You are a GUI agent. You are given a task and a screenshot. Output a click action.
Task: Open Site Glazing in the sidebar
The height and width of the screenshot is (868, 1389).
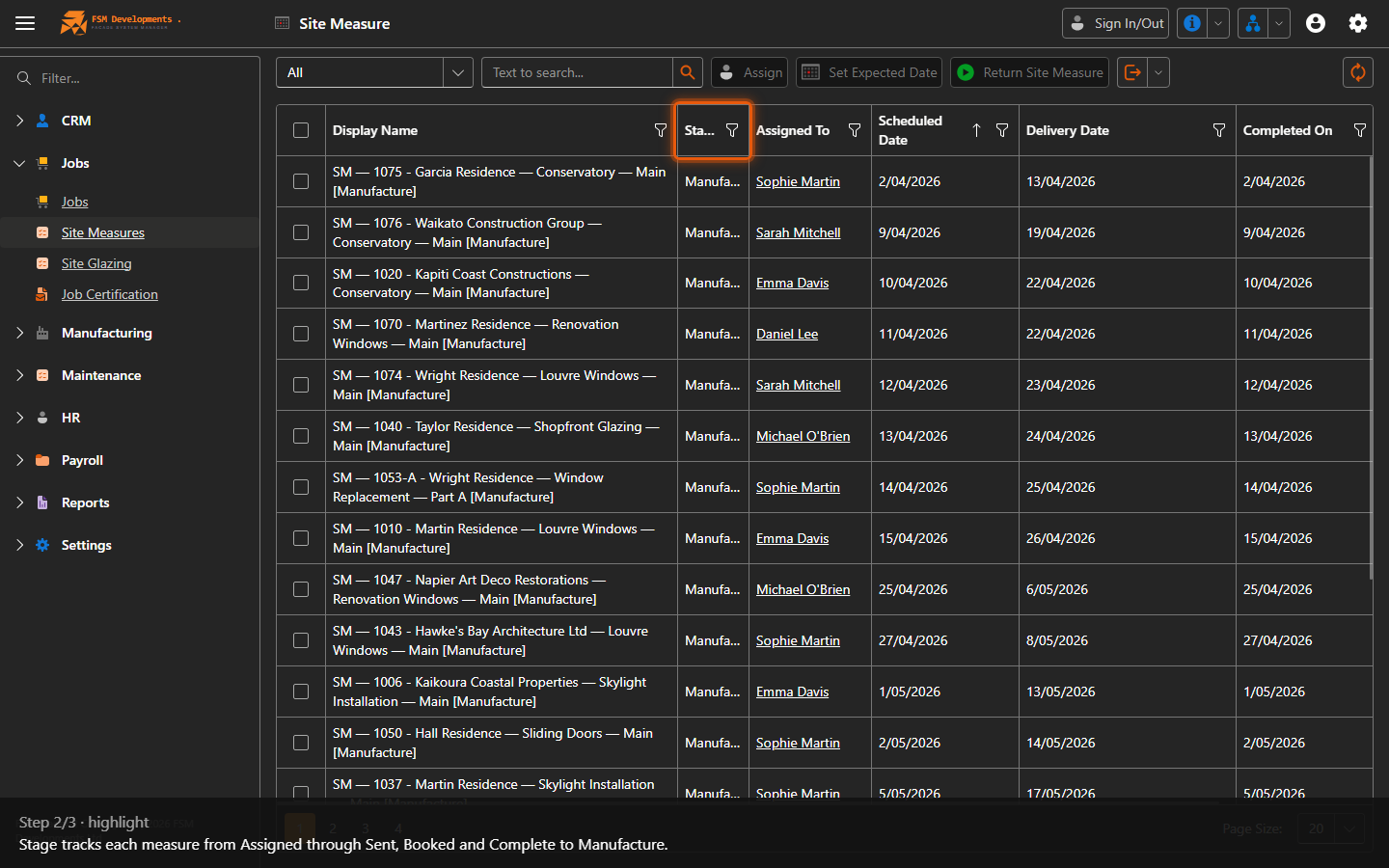96,263
